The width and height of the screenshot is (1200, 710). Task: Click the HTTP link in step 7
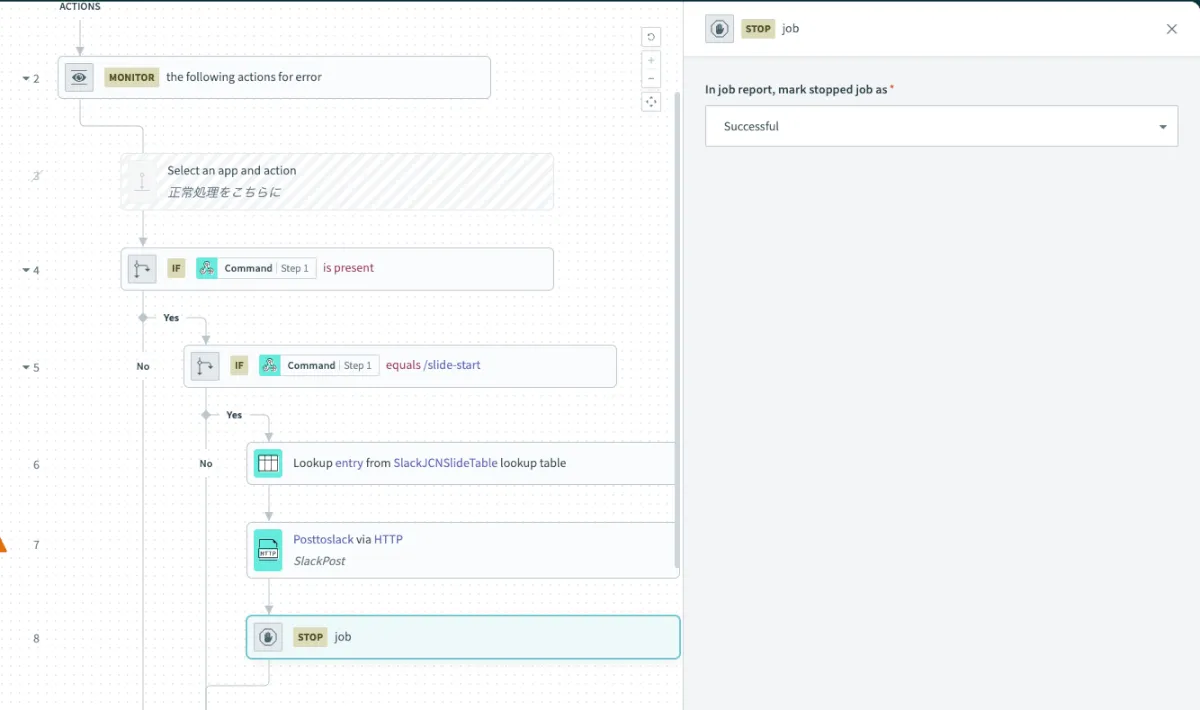[x=388, y=539]
